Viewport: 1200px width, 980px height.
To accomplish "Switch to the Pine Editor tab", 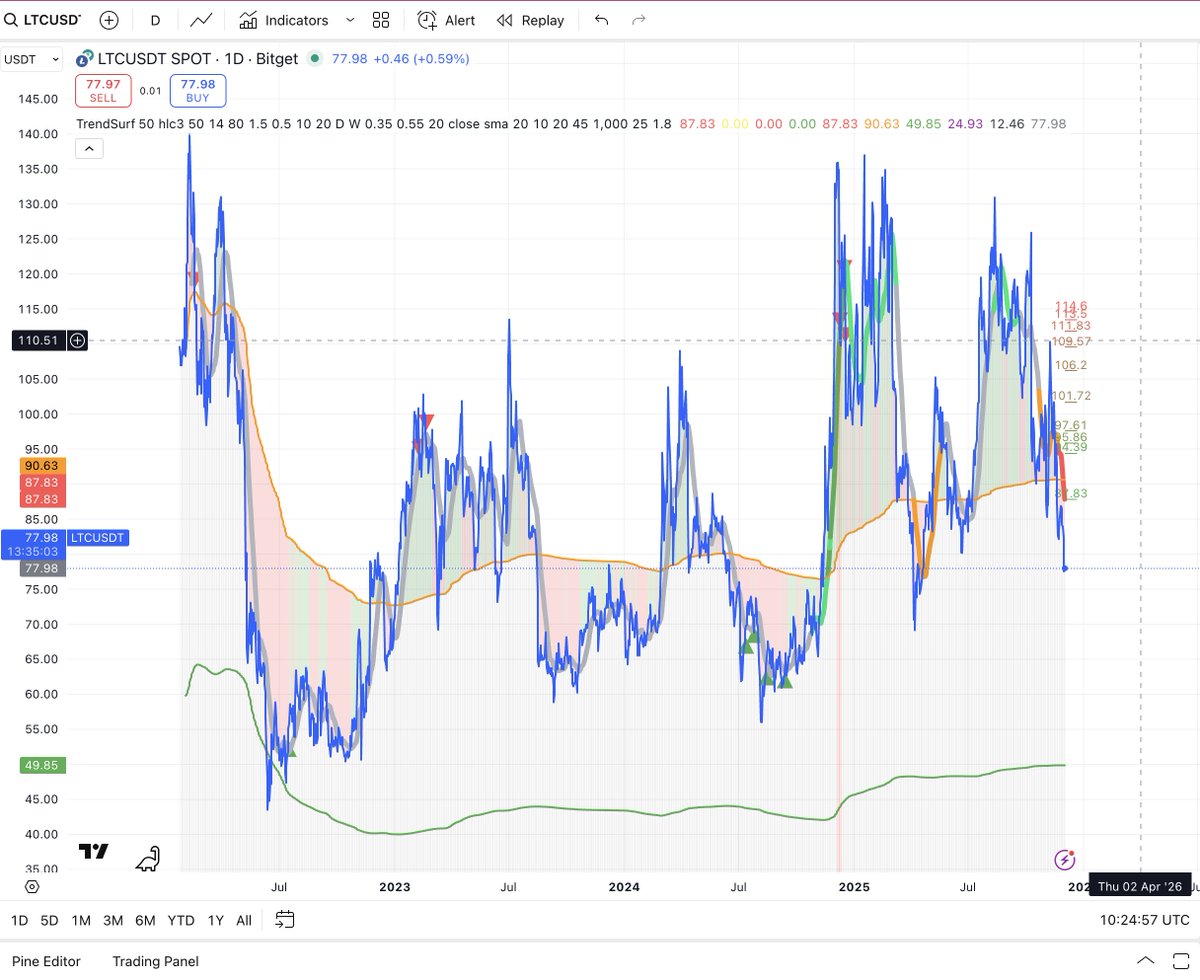I will coord(48,960).
